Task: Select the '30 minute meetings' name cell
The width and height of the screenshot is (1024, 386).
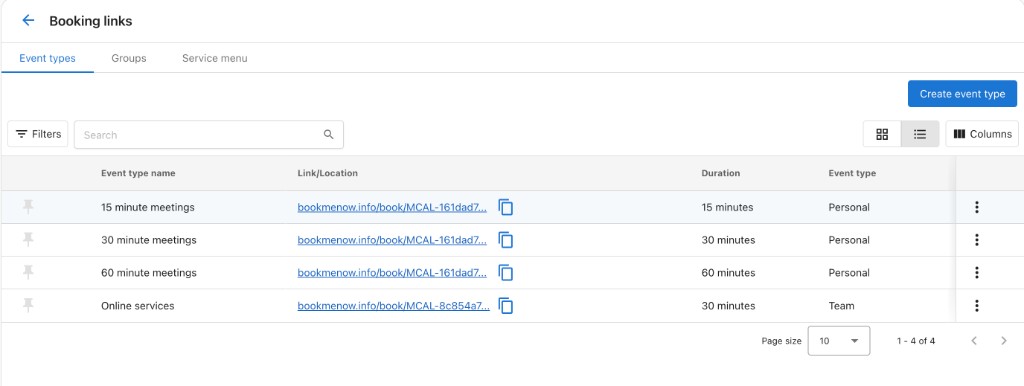Action: click(x=149, y=240)
